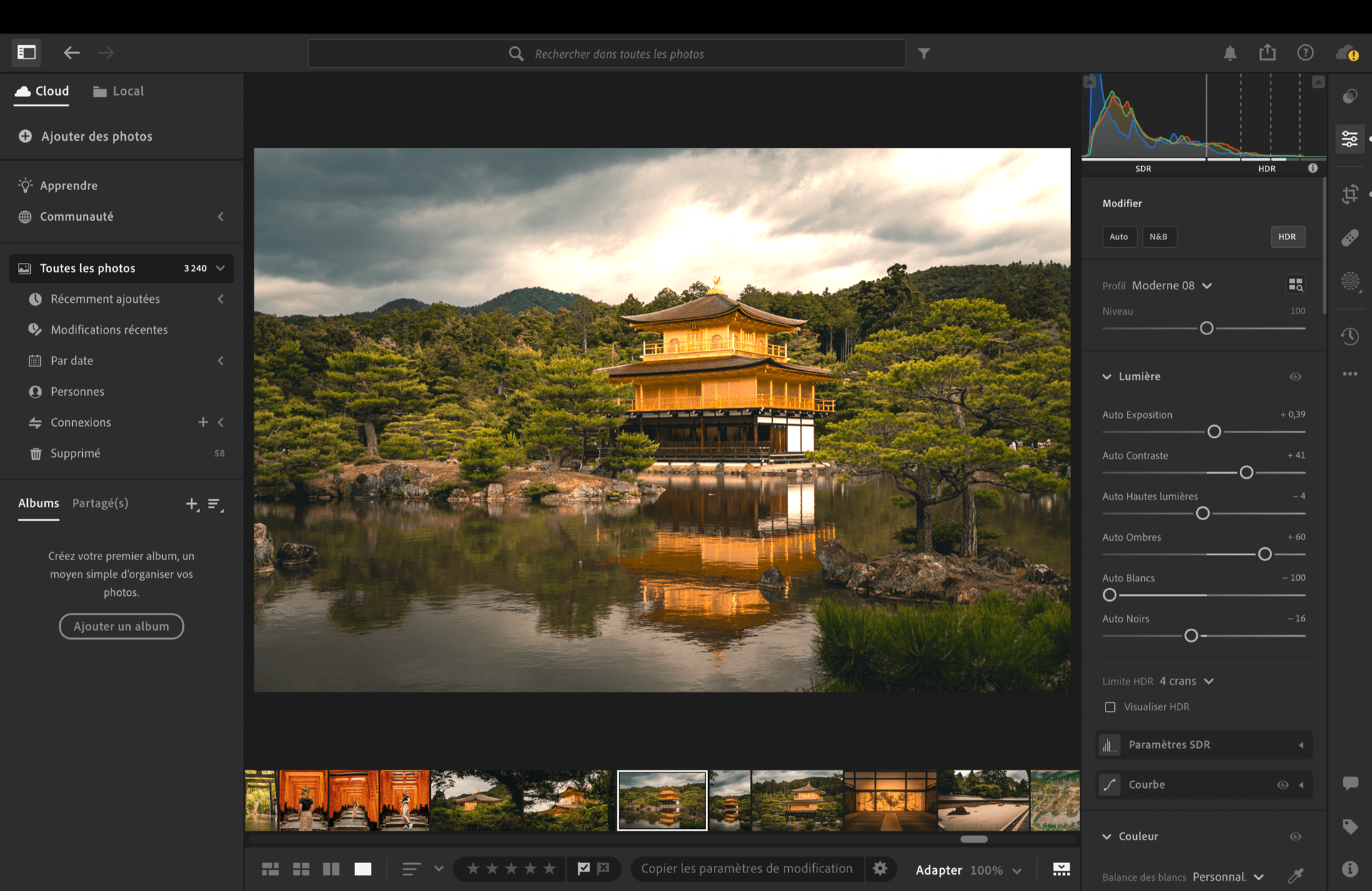This screenshot has height=891, width=1372.
Task: Open the edit history panel
Action: tap(1350, 336)
